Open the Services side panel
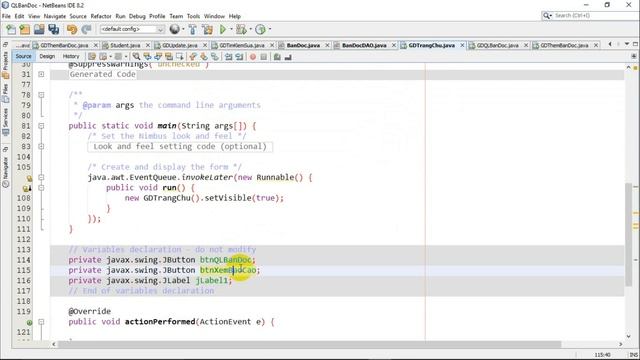 [5, 122]
